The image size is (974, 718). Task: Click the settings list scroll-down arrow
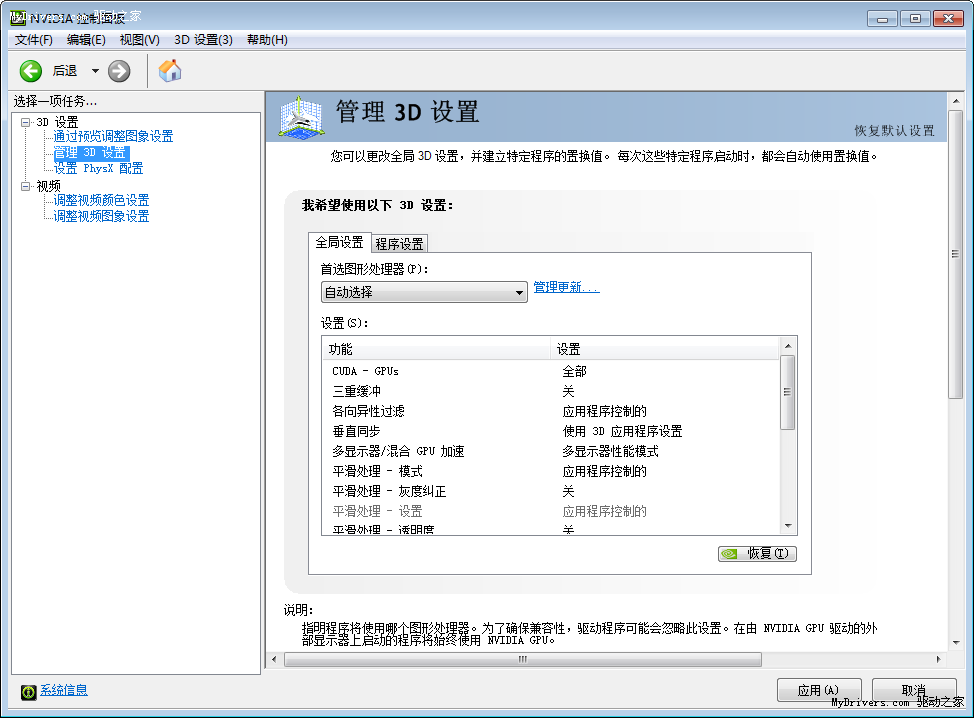pos(788,525)
